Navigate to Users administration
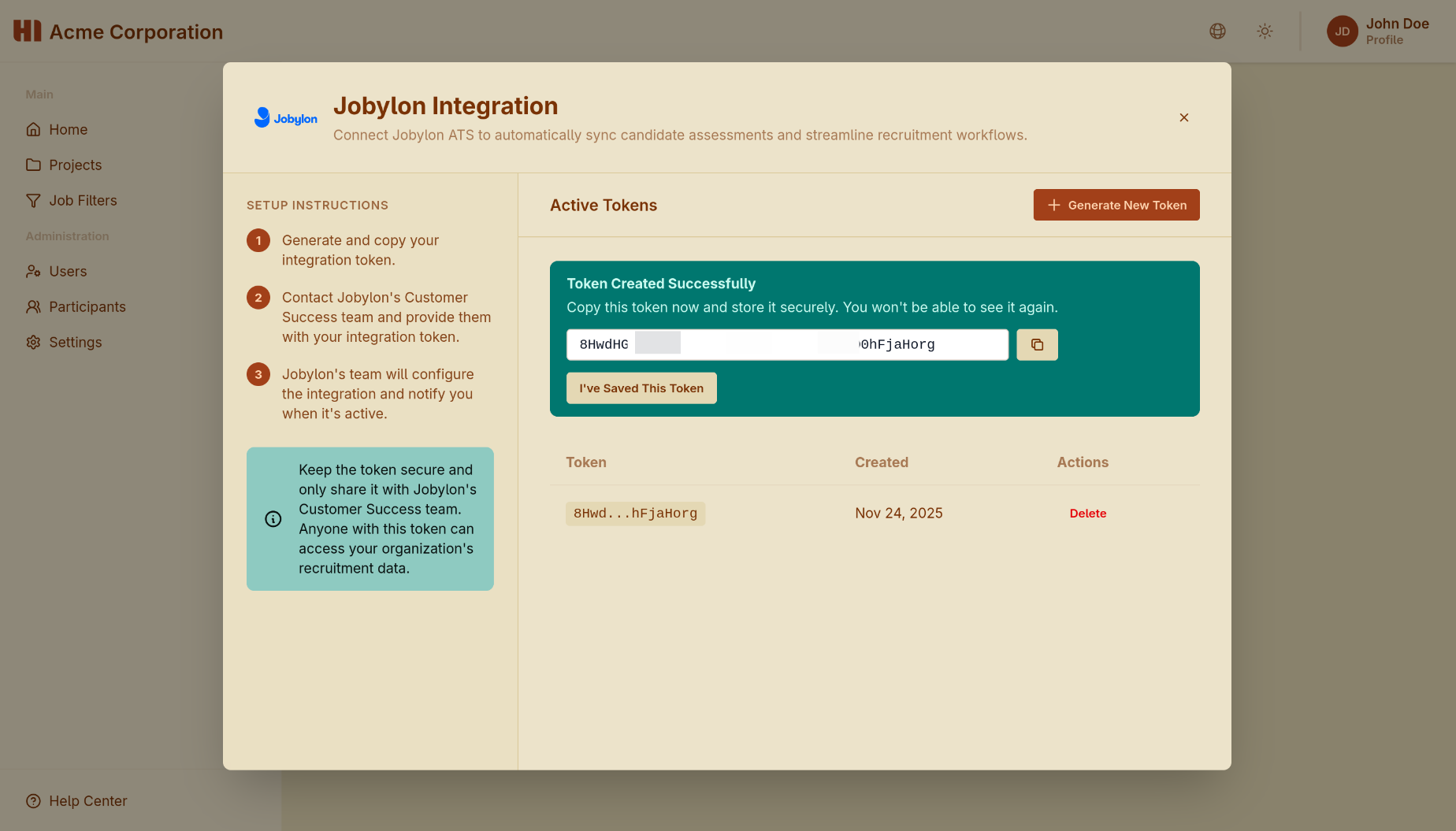Image resolution: width=1456 pixels, height=831 pixels. [68, 272]
